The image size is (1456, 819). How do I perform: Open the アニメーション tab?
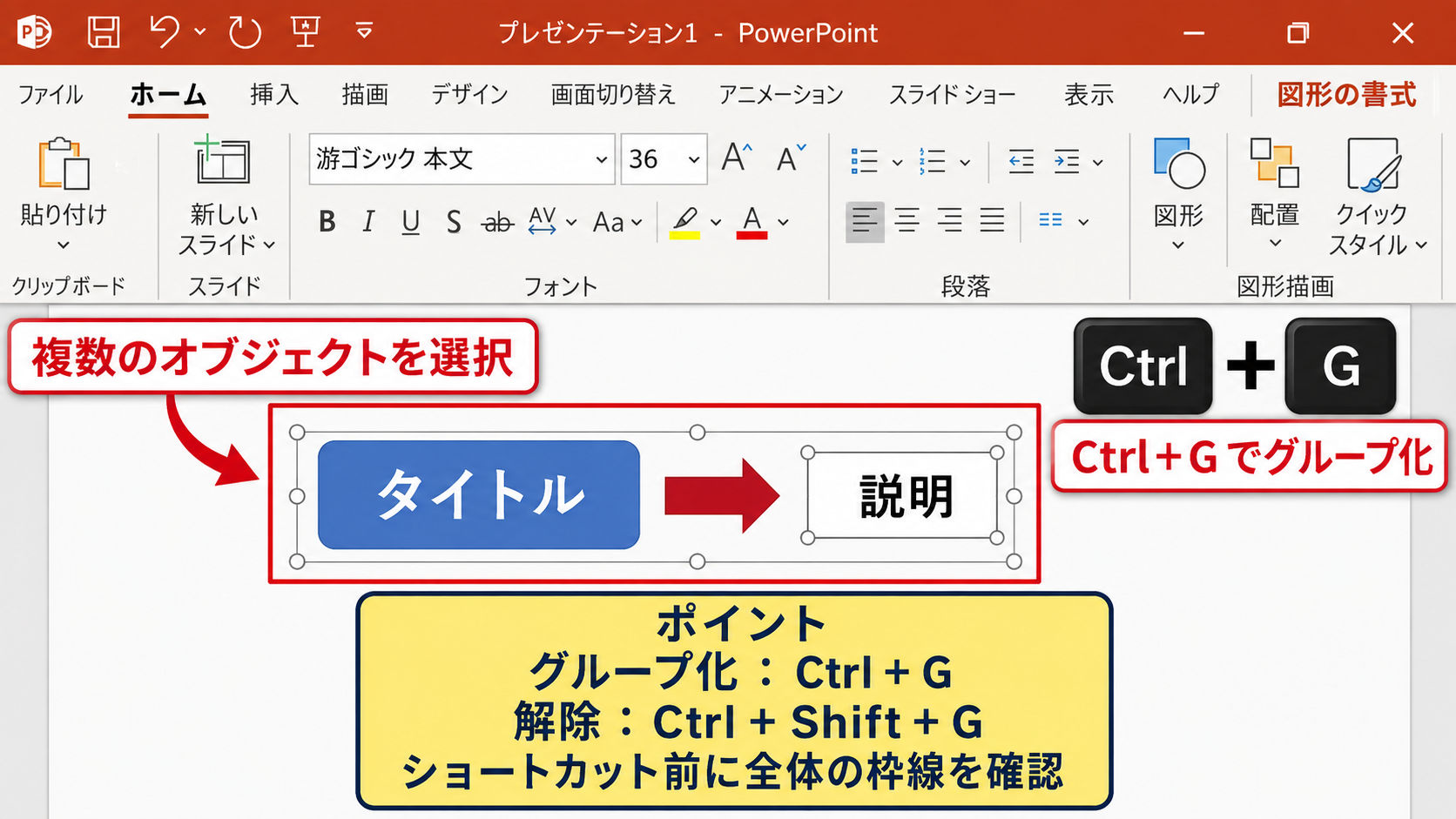781,94
